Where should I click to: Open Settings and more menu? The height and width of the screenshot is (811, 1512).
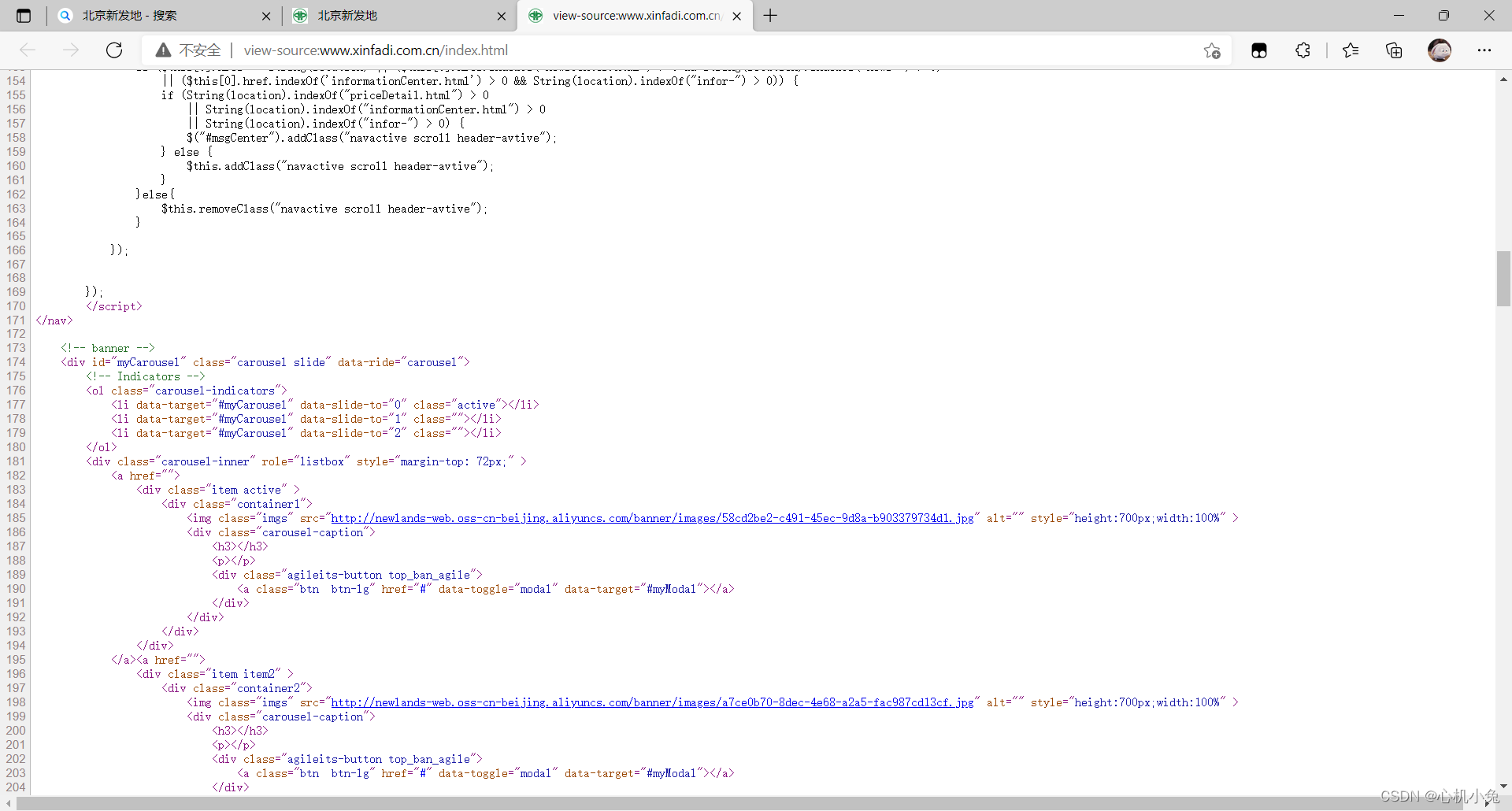click(1484, 50)
